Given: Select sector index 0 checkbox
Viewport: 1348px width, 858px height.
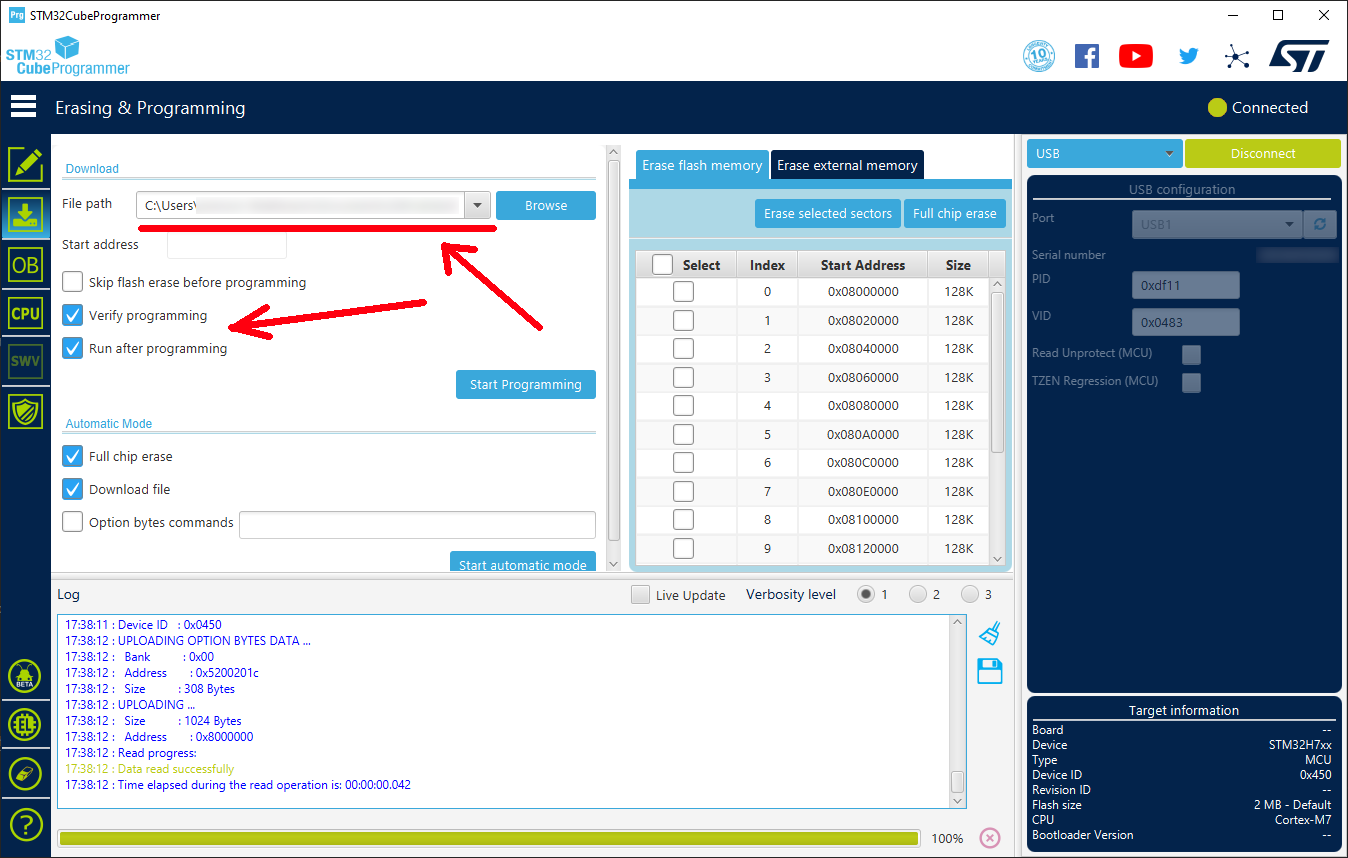Looking at the screenshot, I should tap(683, 292).
